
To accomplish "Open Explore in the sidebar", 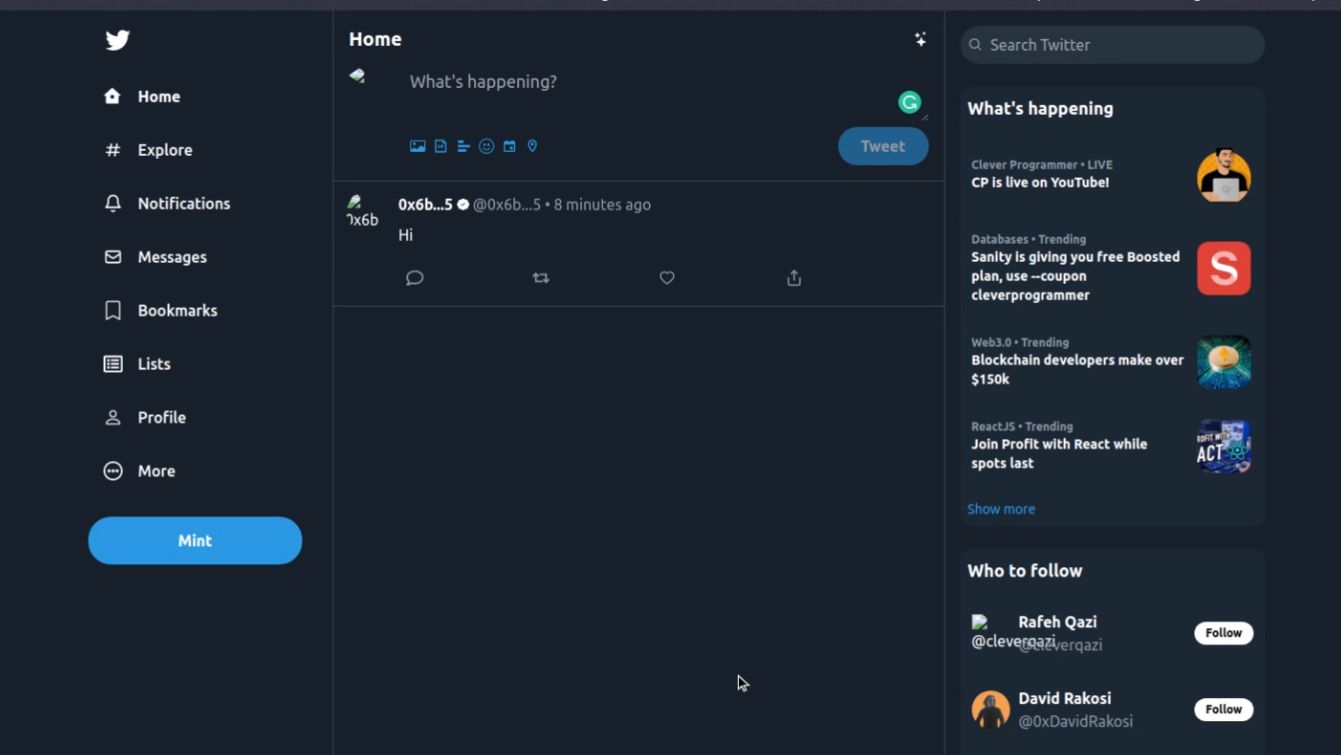I will click(x=148, y=150).
